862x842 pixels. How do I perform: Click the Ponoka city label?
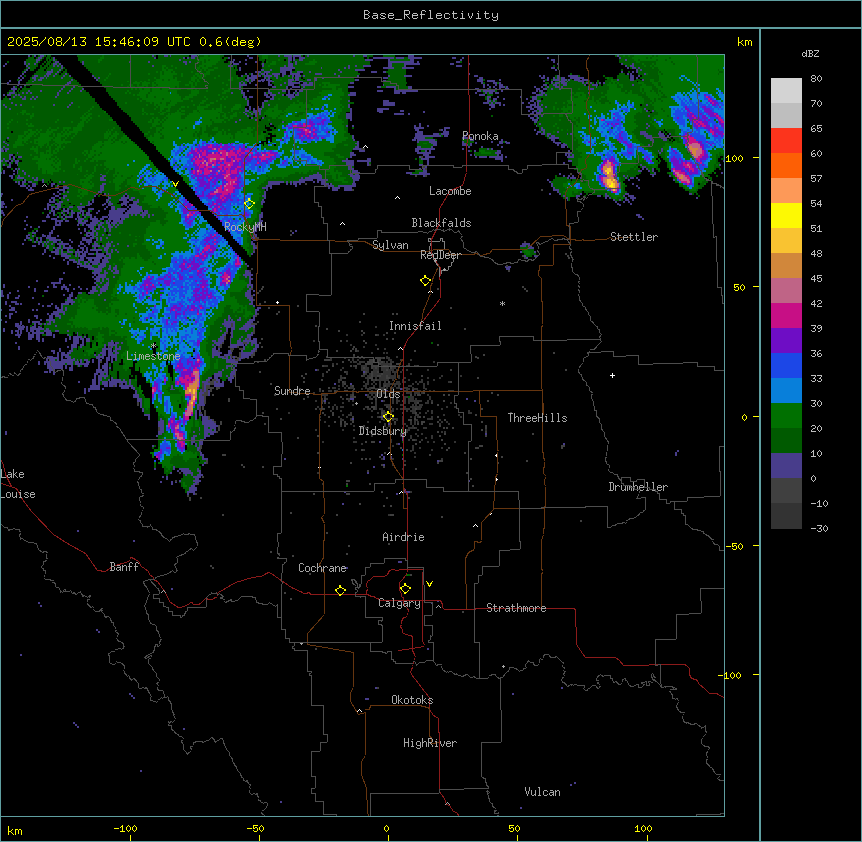pyautogui.click(x=480, y=136)
